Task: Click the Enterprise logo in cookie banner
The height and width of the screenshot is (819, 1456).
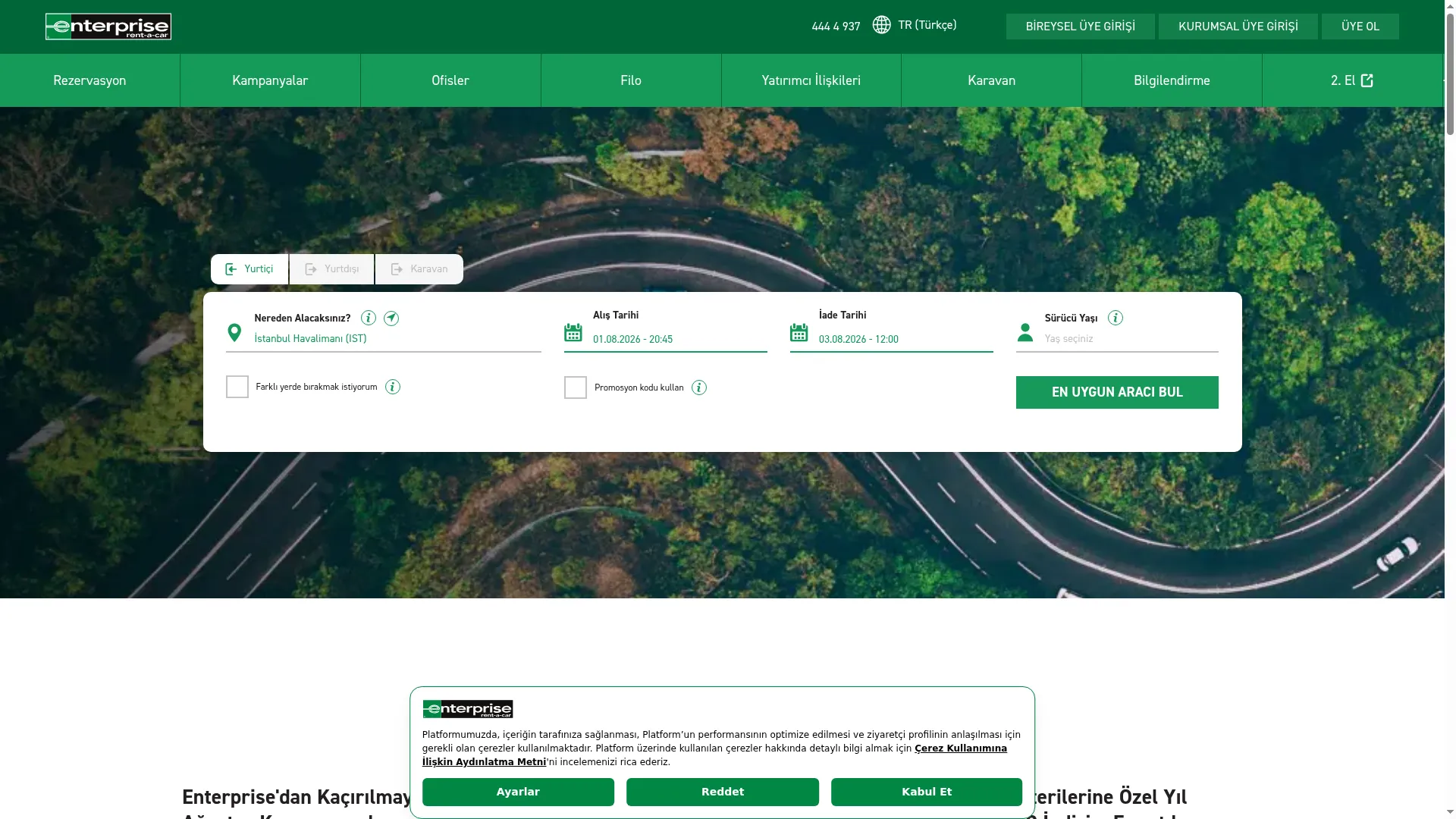Action: pos(468,709)
